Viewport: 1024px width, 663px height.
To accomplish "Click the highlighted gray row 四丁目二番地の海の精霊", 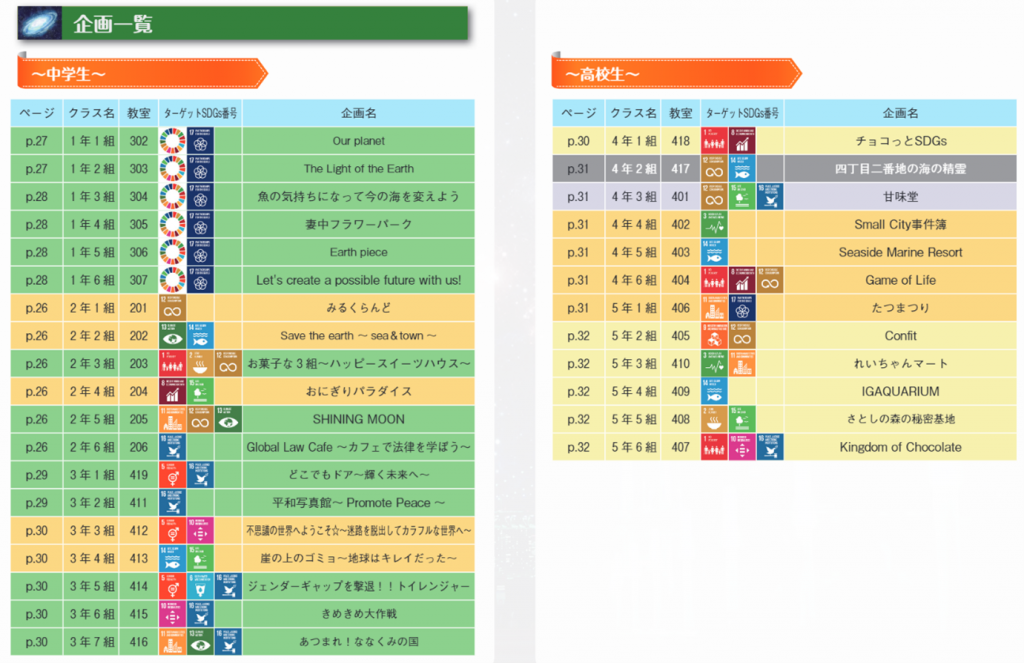I will (900, 169).
